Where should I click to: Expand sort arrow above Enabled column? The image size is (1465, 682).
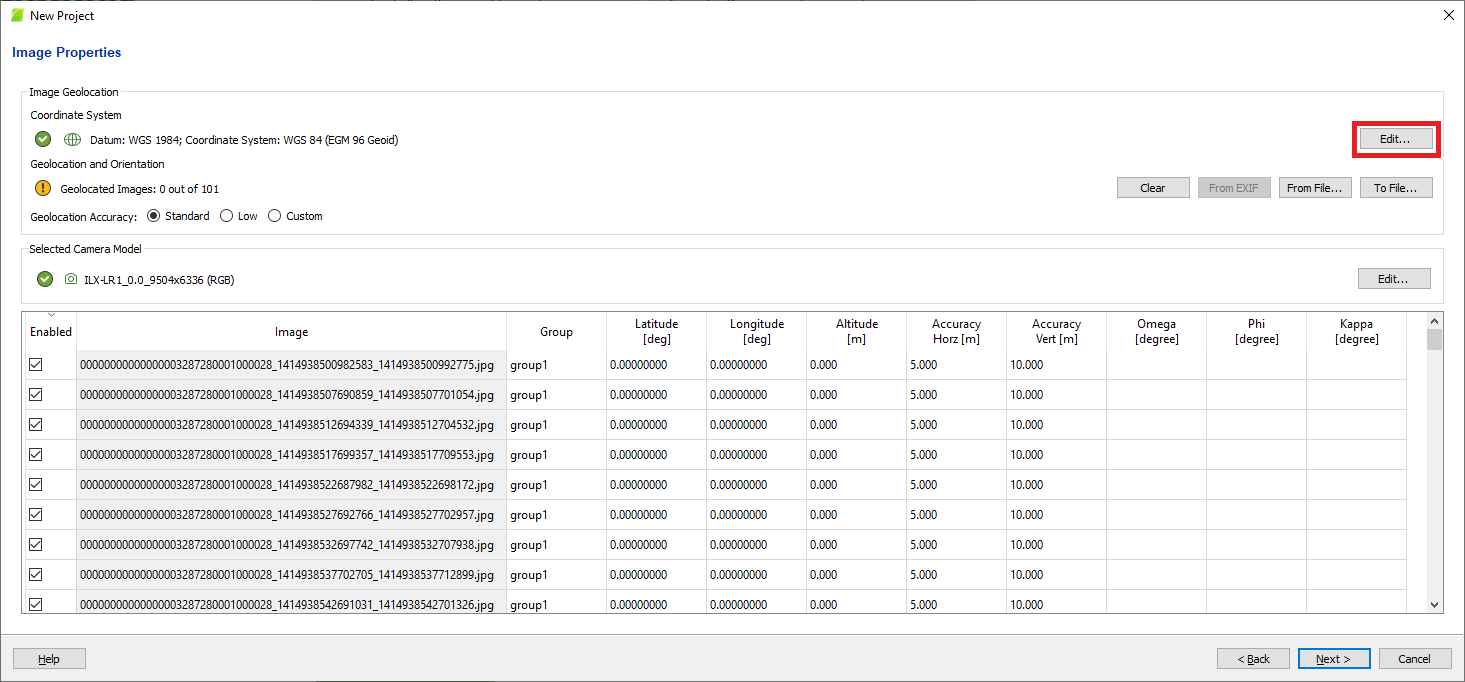coord(51,316)
